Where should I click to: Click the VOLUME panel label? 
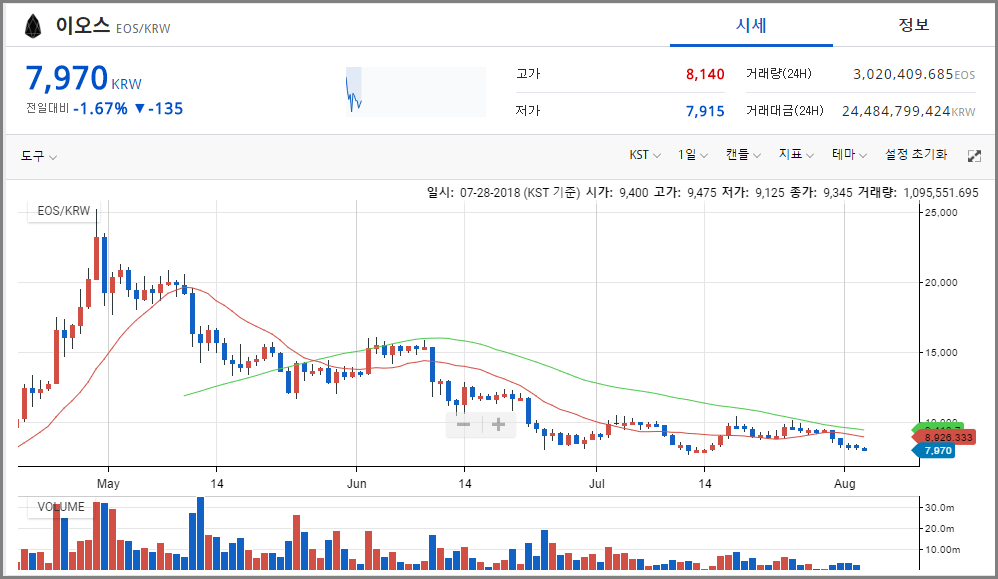(x=61, y=507)
